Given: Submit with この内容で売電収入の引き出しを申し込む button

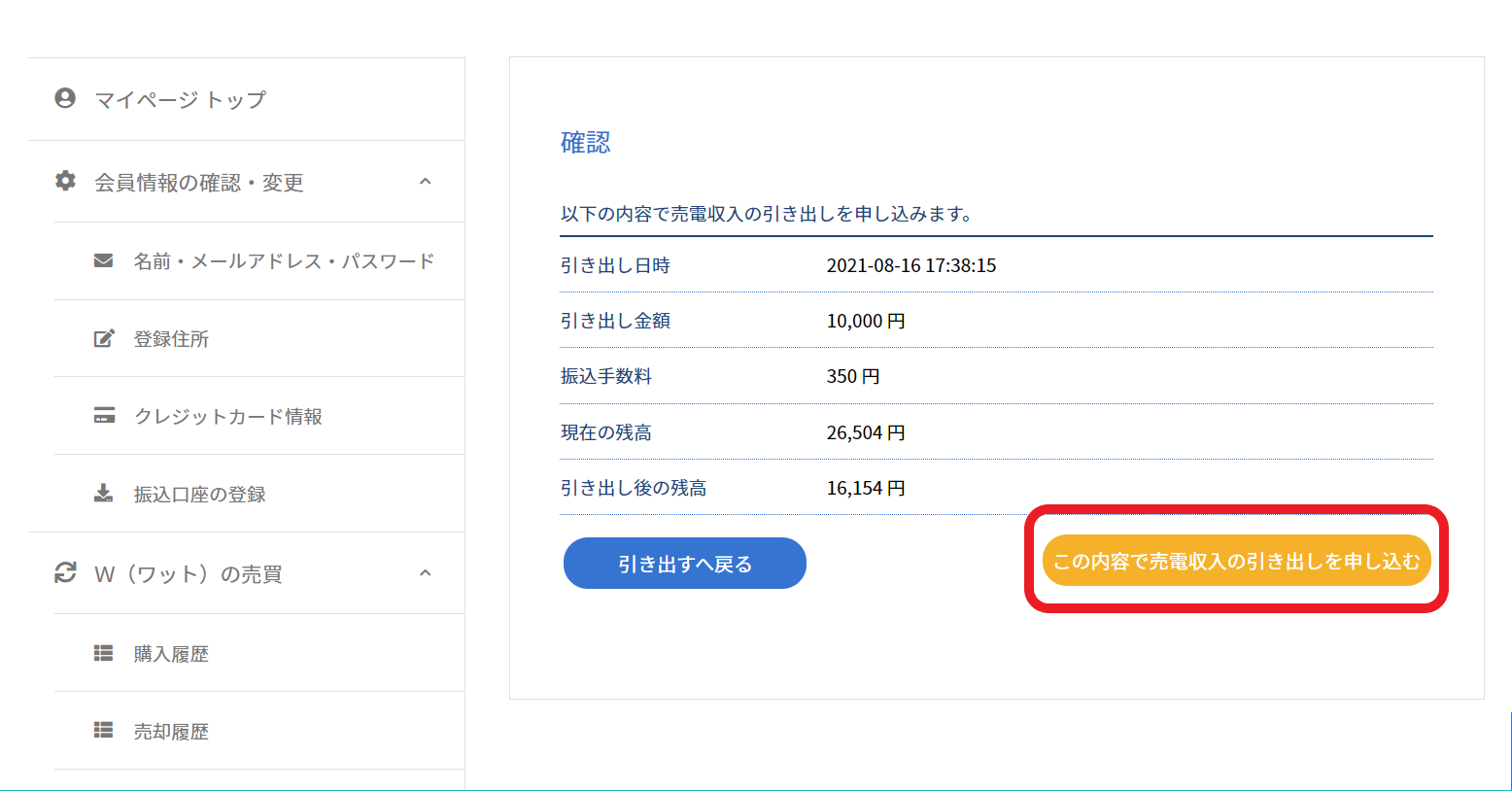Looking at the screenshot, I should pos(1236,561).
